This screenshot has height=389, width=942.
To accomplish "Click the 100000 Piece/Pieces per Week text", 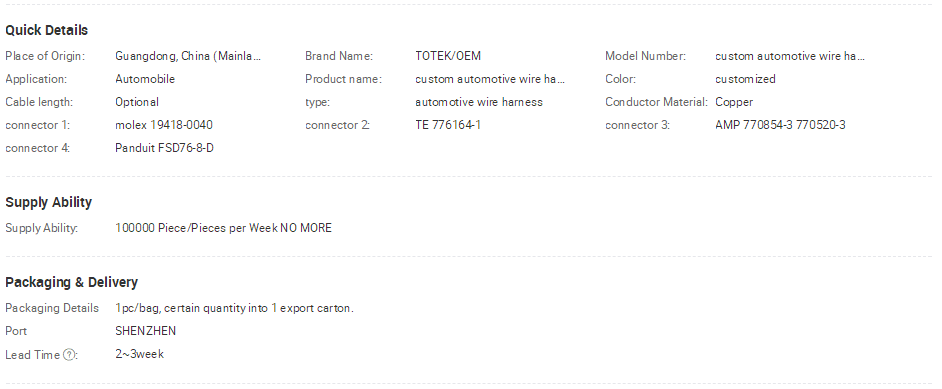I will pos(196,228).
